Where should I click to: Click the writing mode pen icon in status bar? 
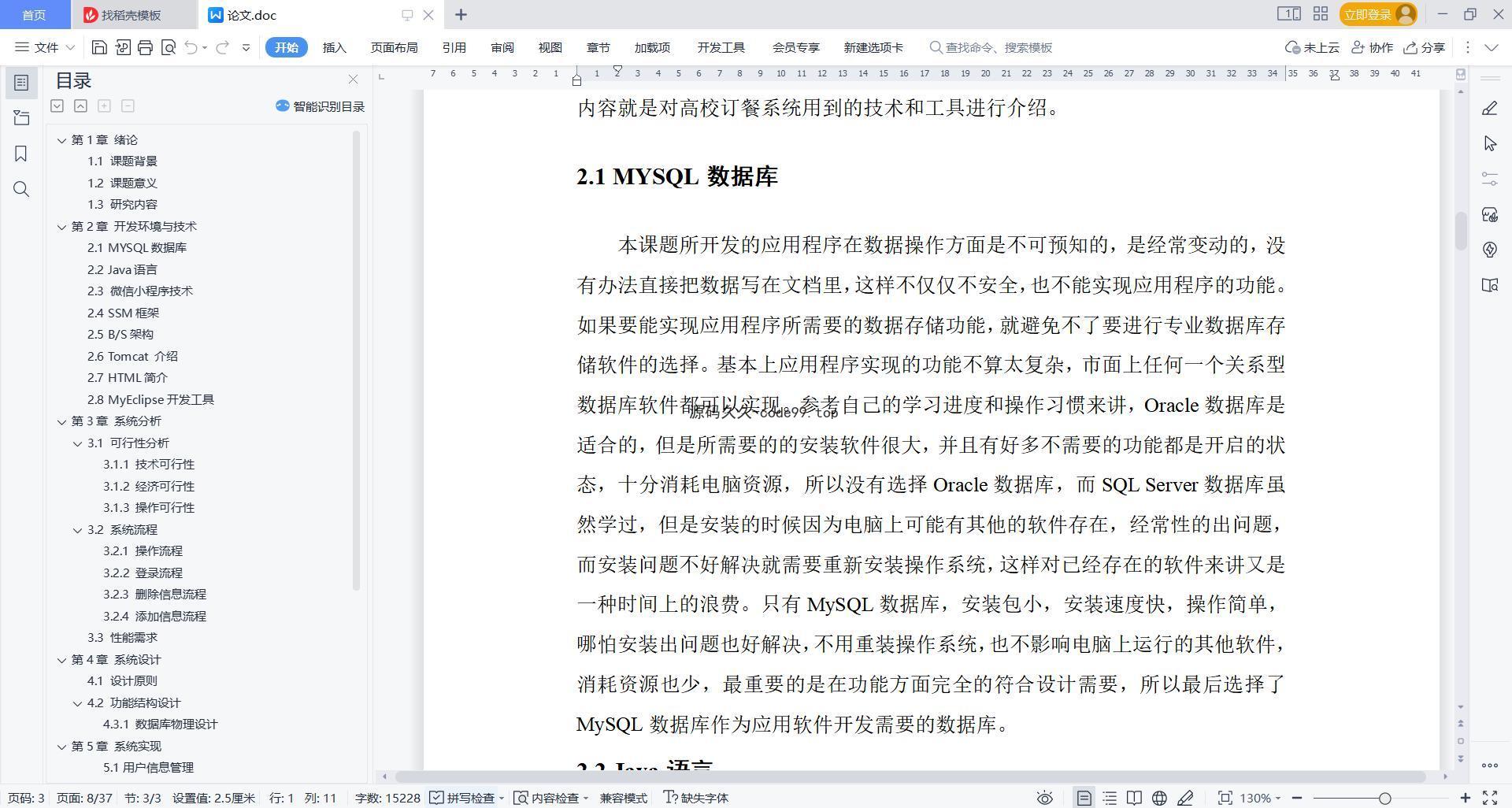tap(1185, 798)
